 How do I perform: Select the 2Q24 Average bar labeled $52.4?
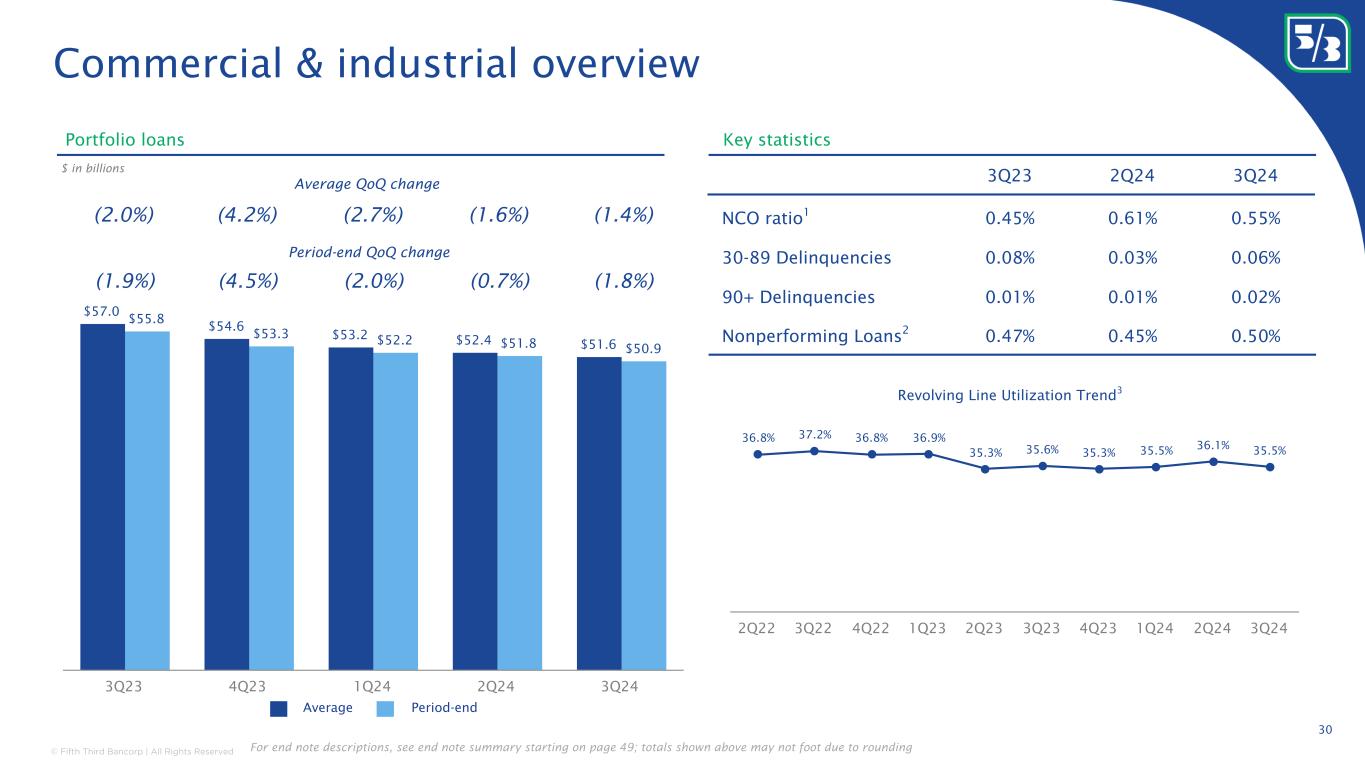tap(474, 510)
